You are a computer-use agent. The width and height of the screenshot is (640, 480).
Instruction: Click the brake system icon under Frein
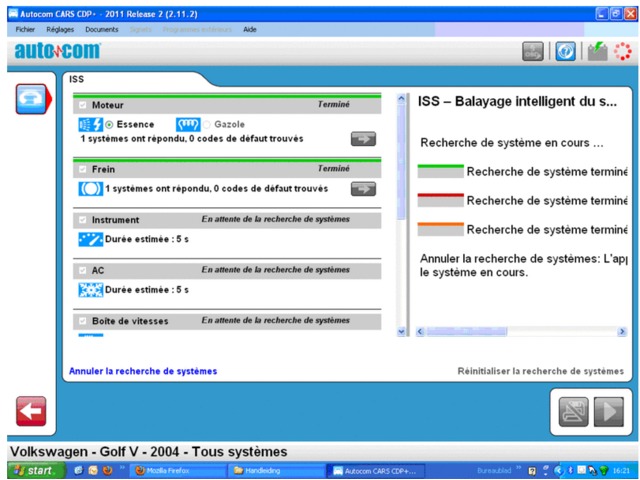(x=91, y=189)
